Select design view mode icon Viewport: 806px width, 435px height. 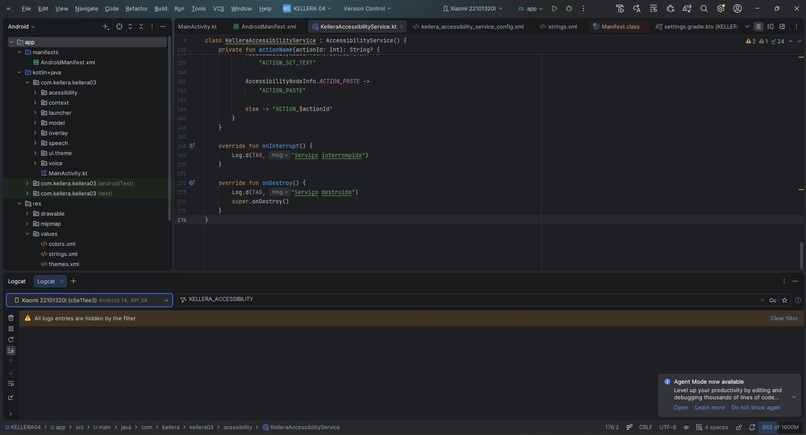click(x=782, y=27)
